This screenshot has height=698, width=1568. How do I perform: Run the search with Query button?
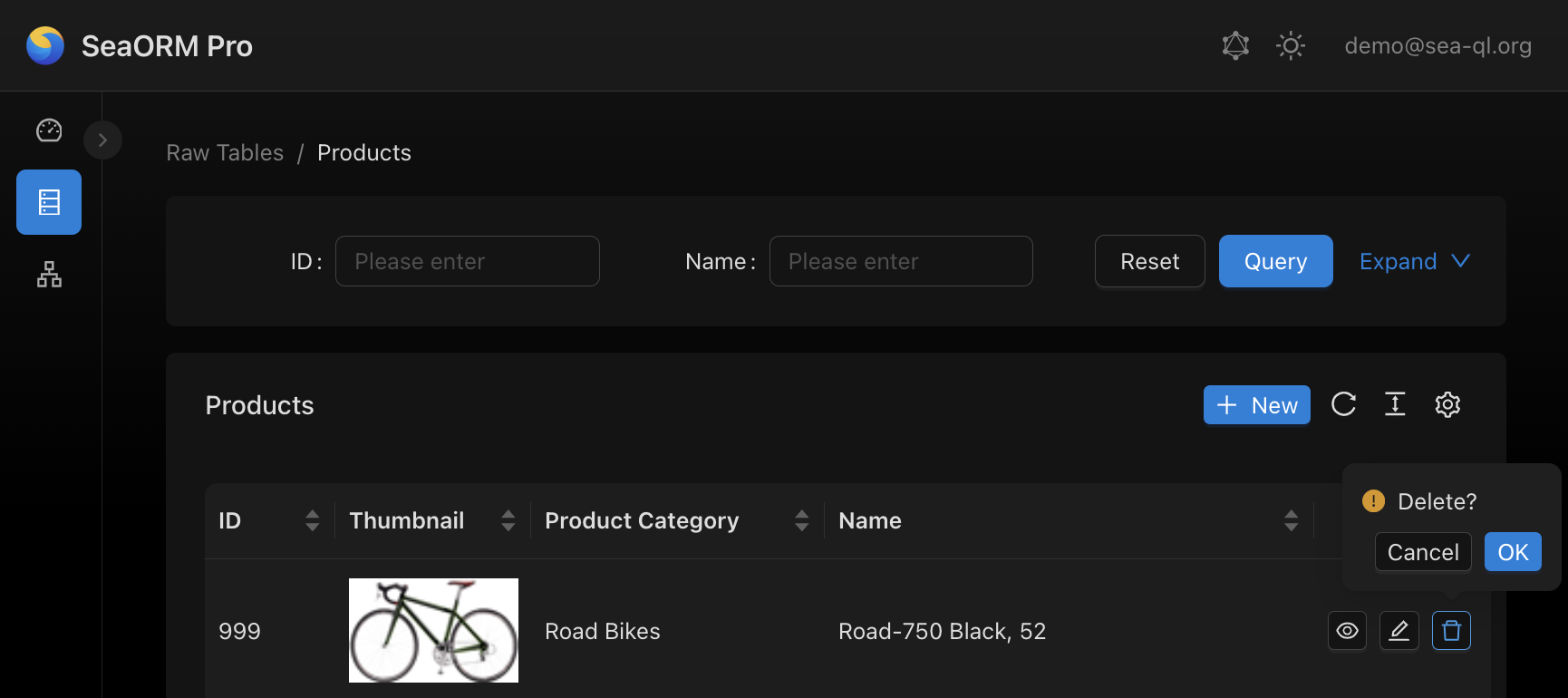click(x=1275, y=261)
